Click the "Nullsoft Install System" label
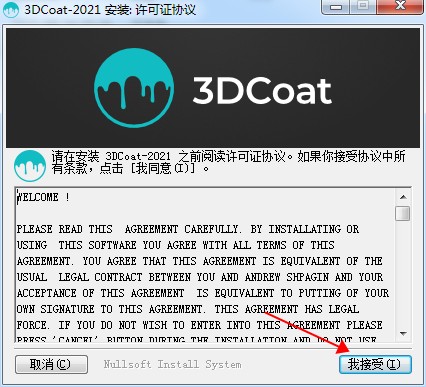Viewport: 426px width, 387px height. coord(172,364)
